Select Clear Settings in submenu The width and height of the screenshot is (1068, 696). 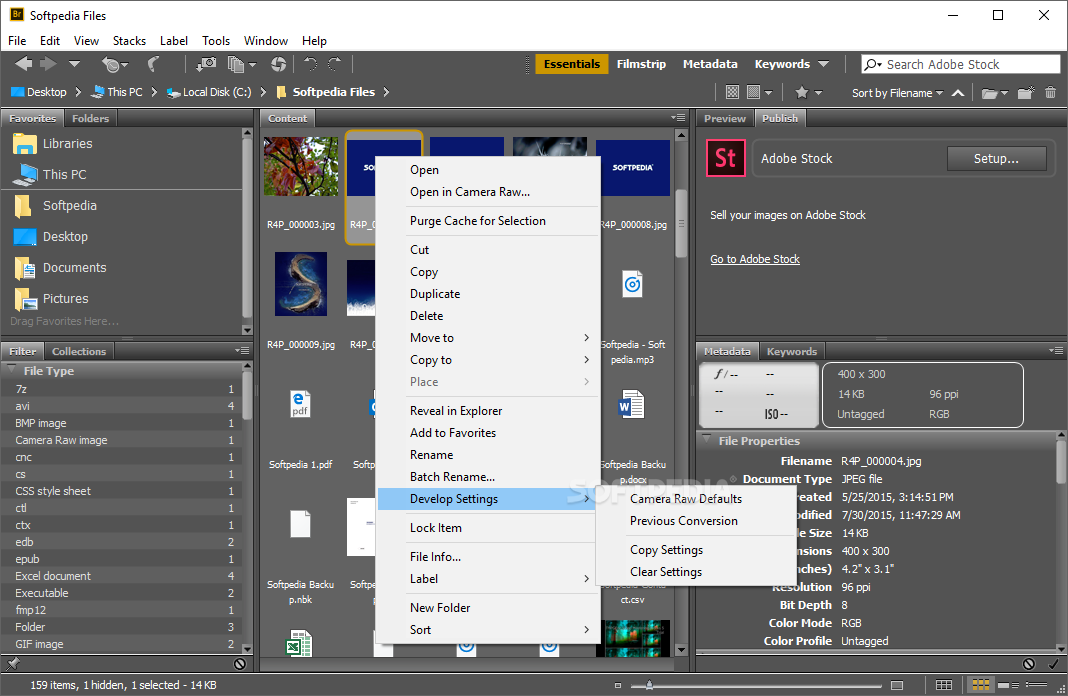click(665, 572)
